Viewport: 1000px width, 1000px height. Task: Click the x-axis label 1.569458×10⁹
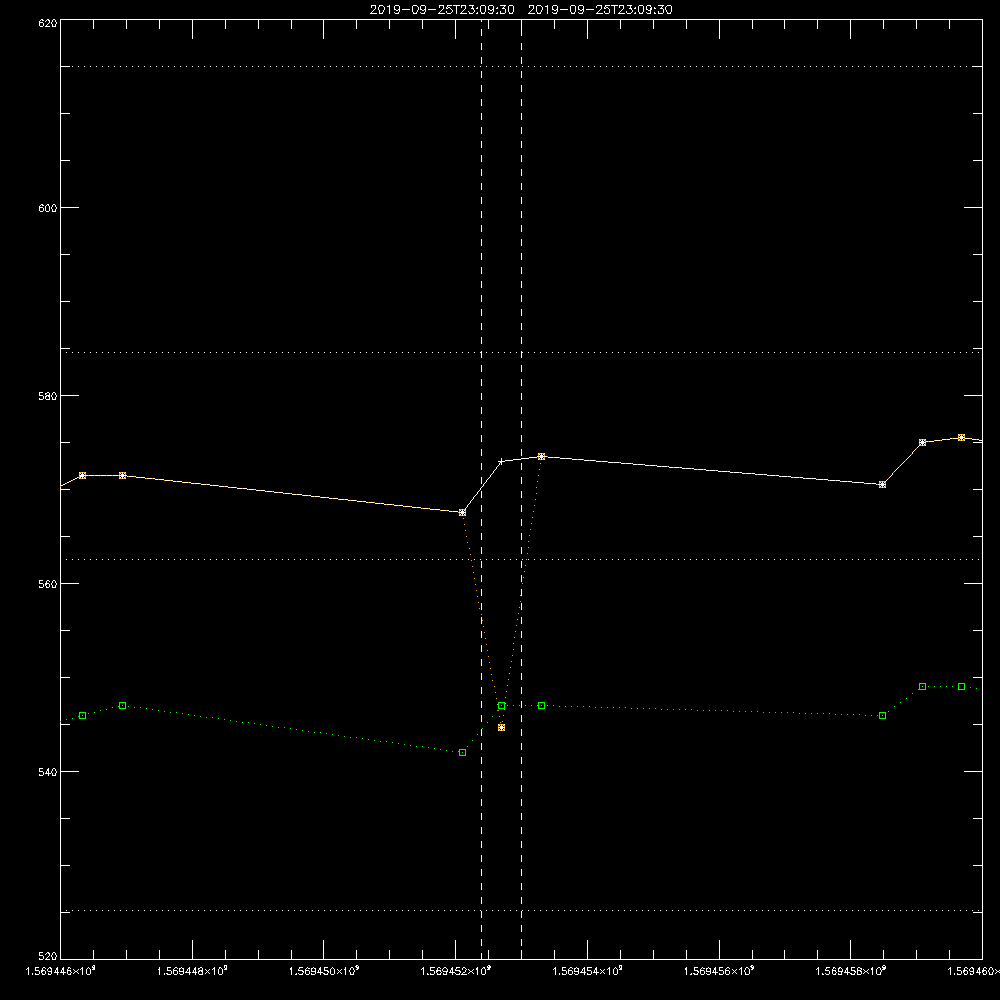point(851,971)
